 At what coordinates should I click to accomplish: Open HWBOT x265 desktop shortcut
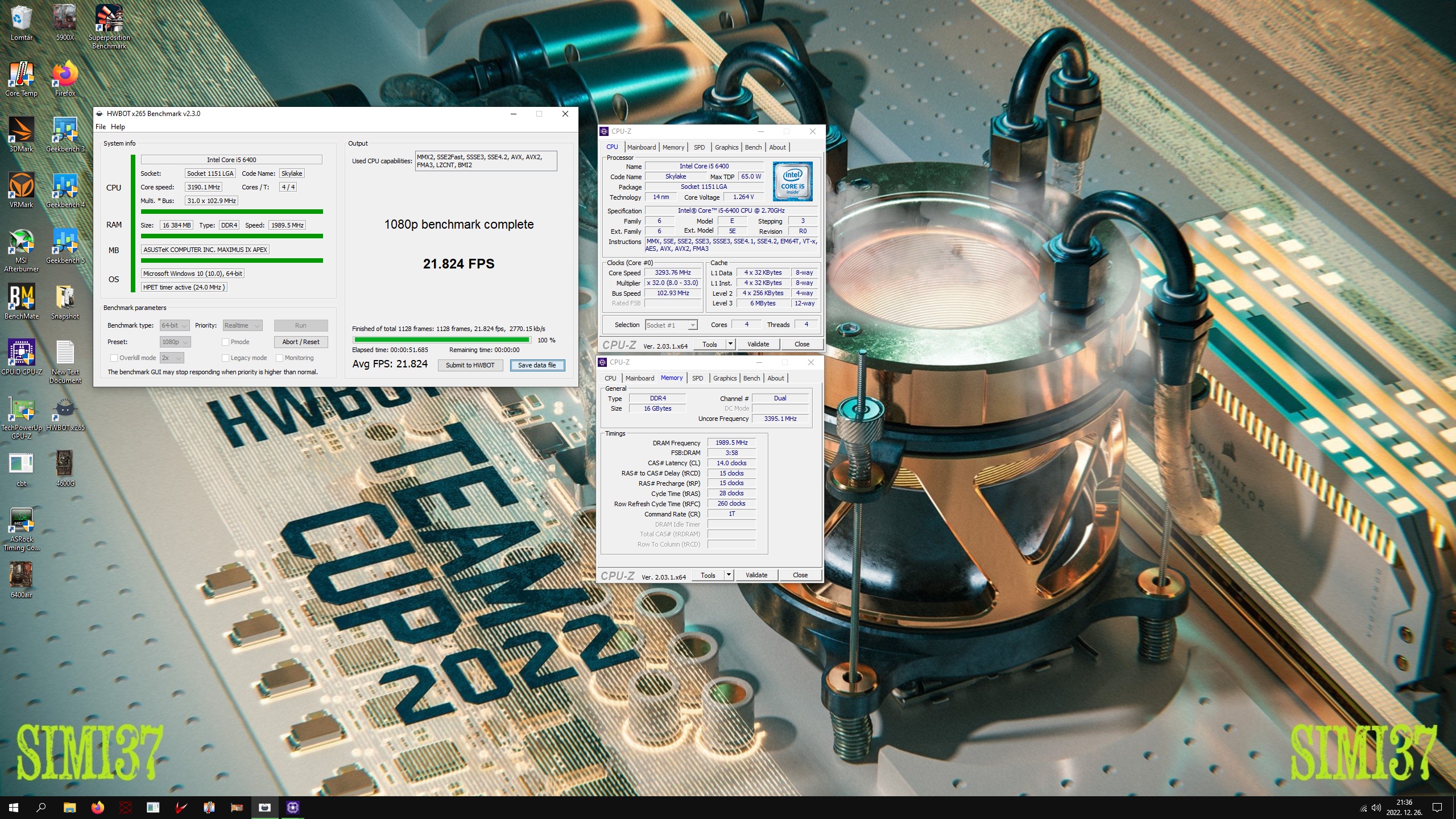pyautogui.click(x=65, y=413)
